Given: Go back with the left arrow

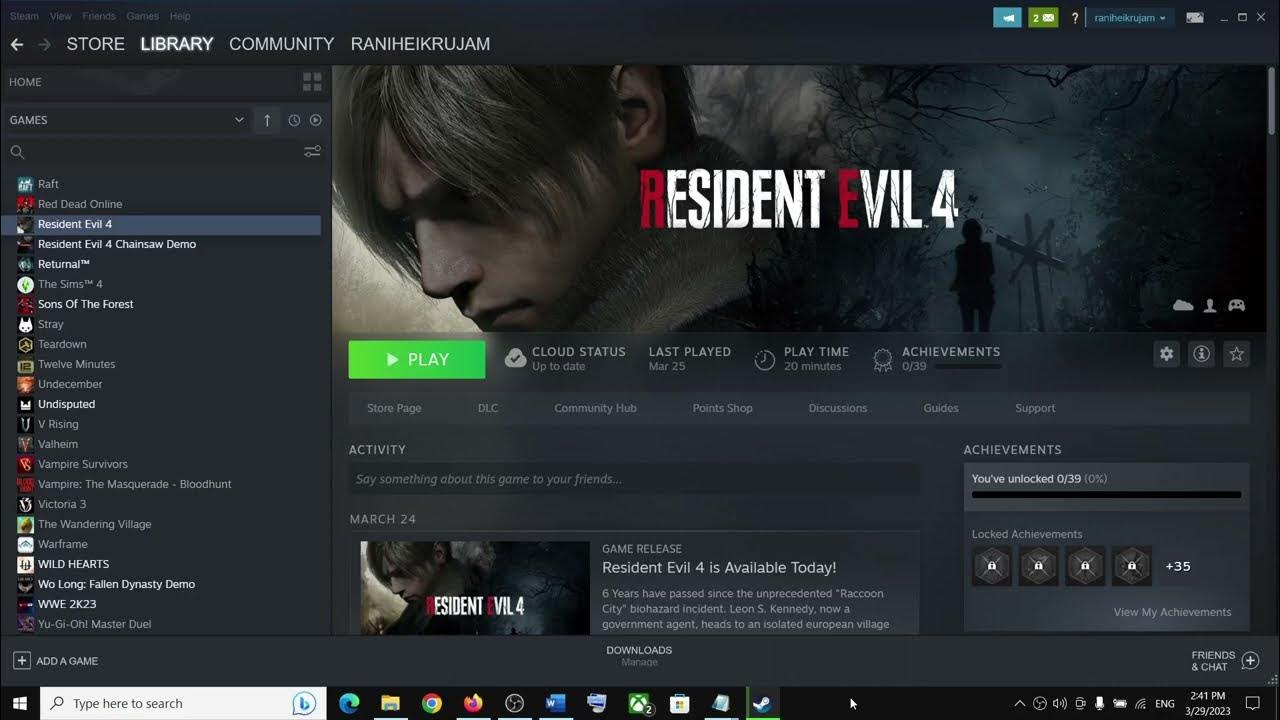Looking at the screenshot, I should click(x=16, y=44).
